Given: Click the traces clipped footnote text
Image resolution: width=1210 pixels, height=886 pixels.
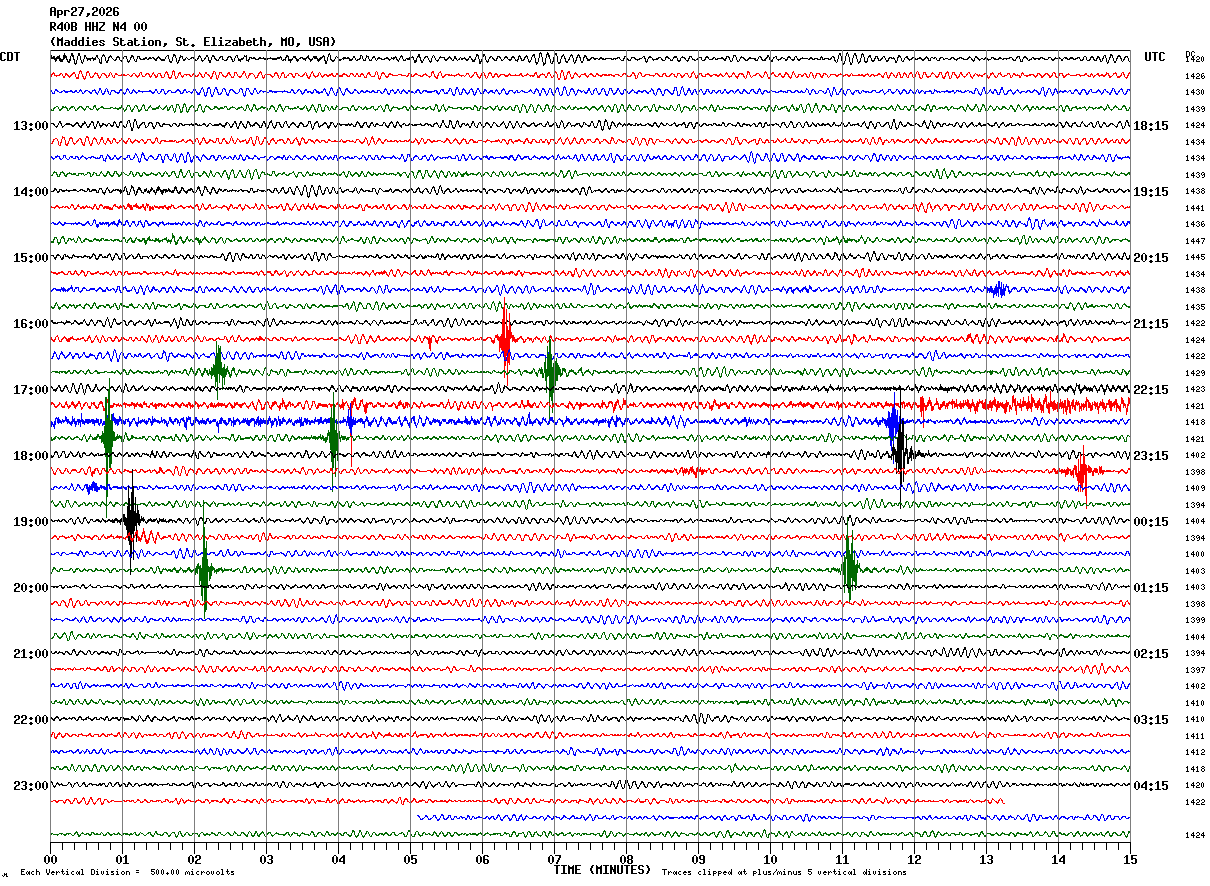Looking at the screenshot, I should (x=784, y=873).
